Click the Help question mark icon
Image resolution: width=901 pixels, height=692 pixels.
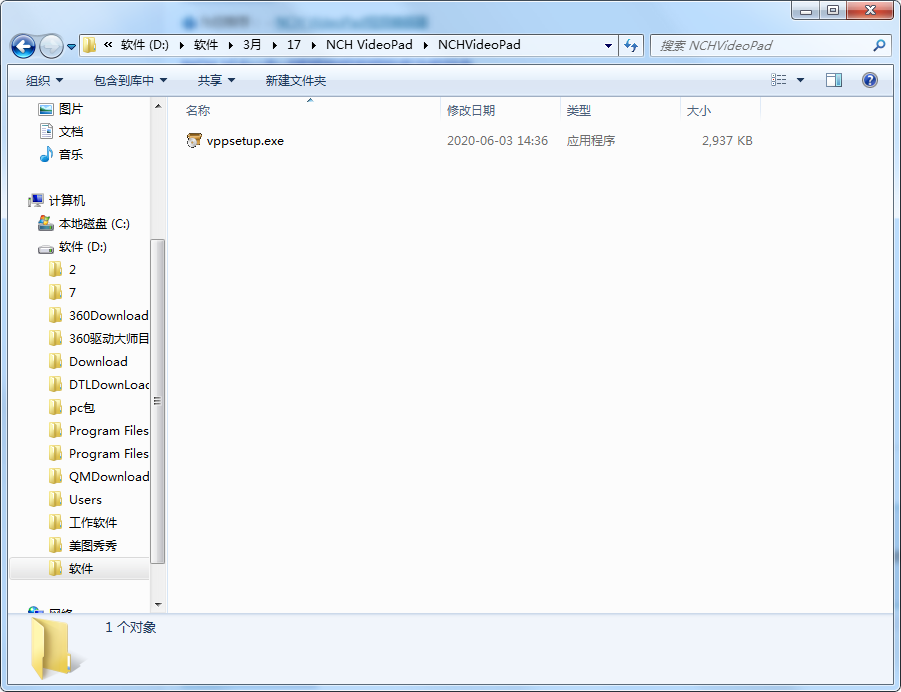[869, 80]
